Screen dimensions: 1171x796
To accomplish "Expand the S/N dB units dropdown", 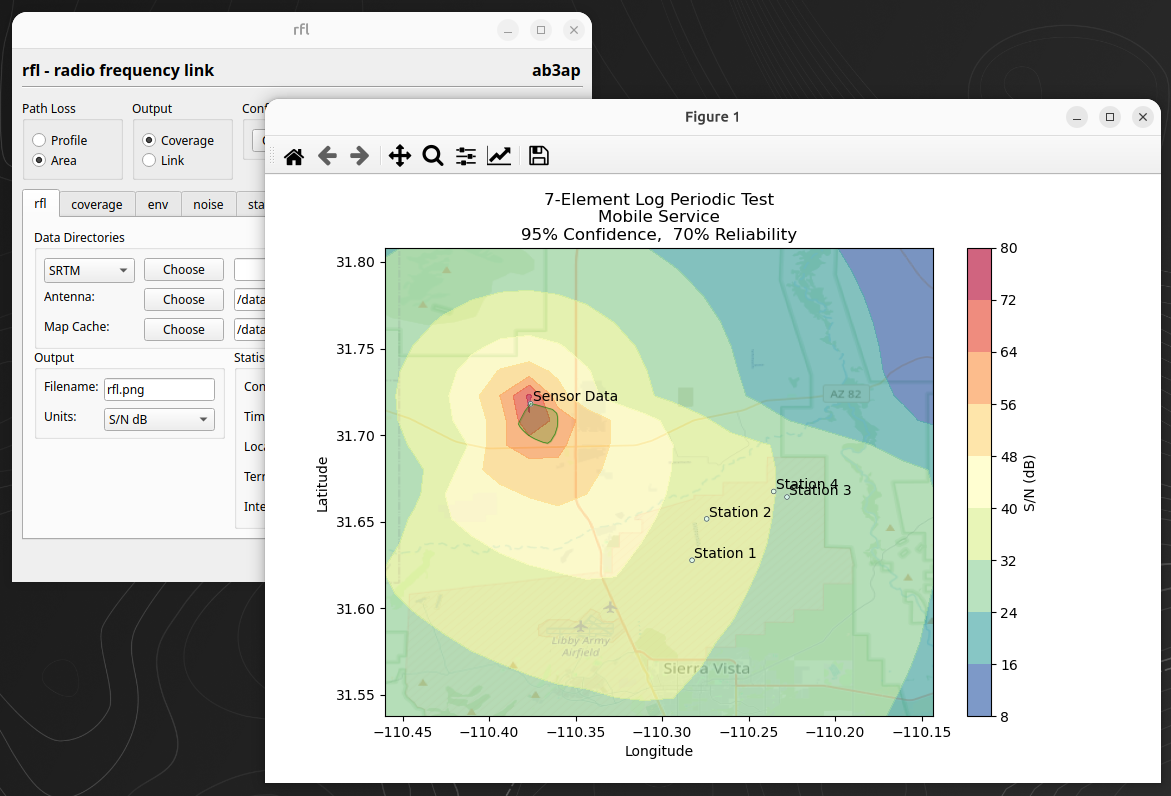I will 159,420.
